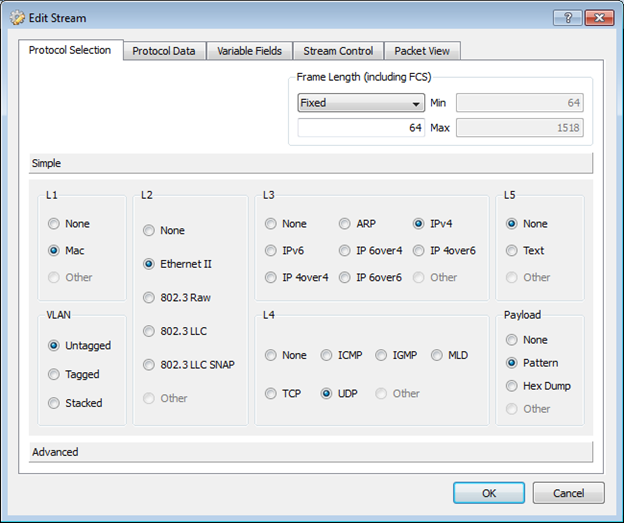Select the Protocol Selection tab

pos(70,50)
